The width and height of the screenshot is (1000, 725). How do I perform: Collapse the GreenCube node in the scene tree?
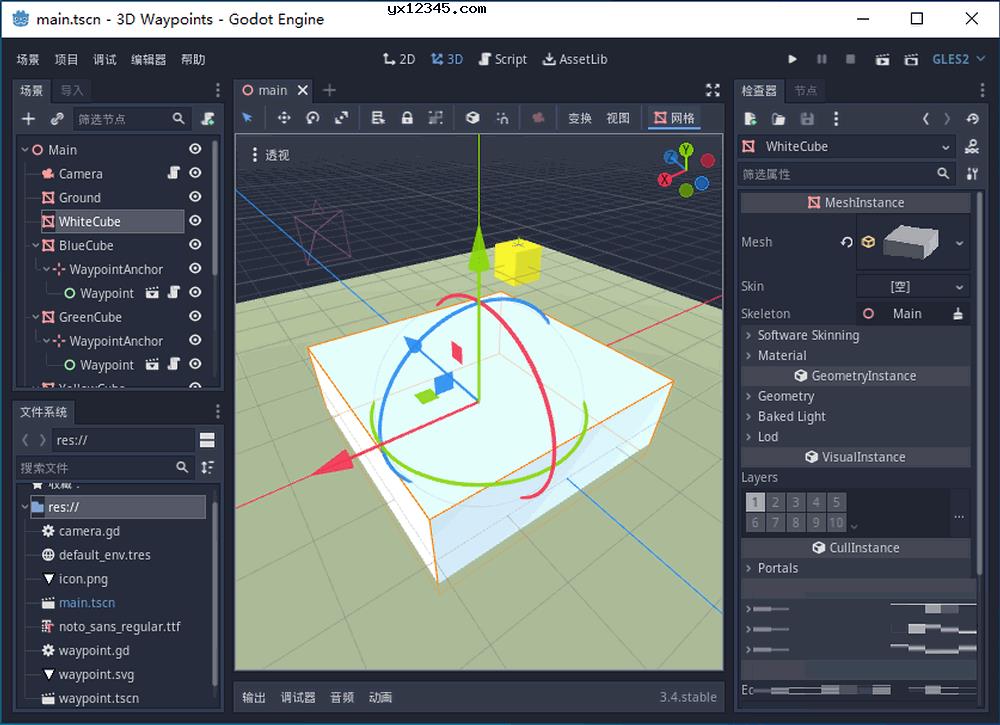pyautogui.click(x=35, y=316)
